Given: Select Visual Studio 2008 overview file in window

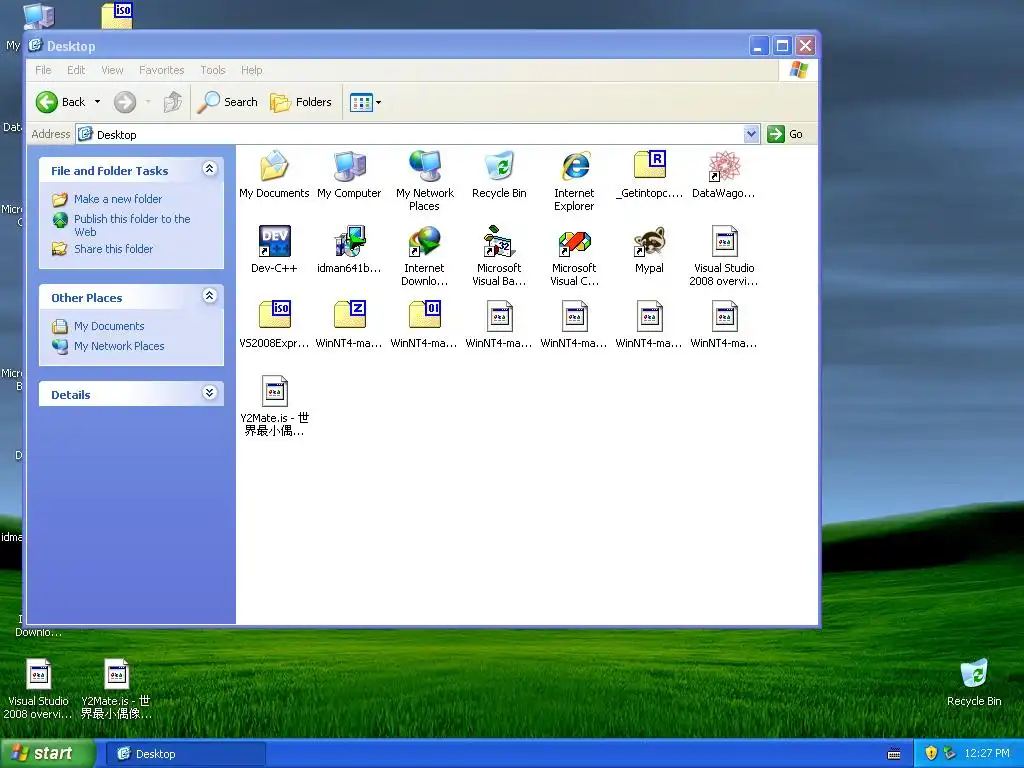Looking at the screenshot, I should [x=724, y=241].
